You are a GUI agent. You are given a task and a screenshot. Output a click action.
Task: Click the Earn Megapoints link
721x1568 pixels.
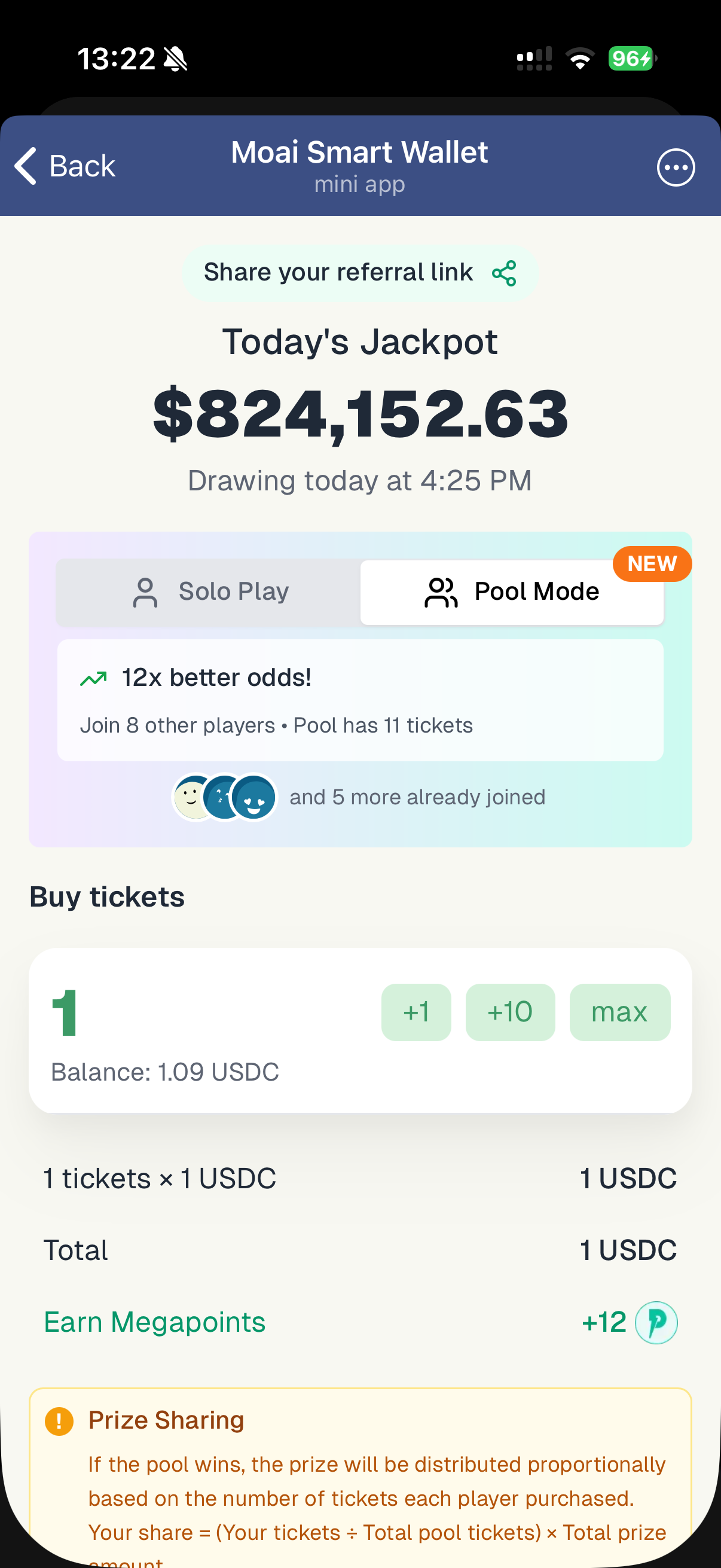(155, 1322)
